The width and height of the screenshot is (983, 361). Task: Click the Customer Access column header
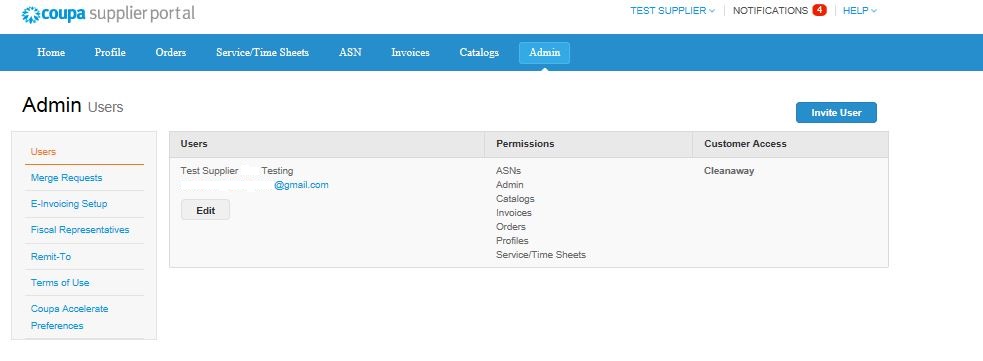(745, 144)
